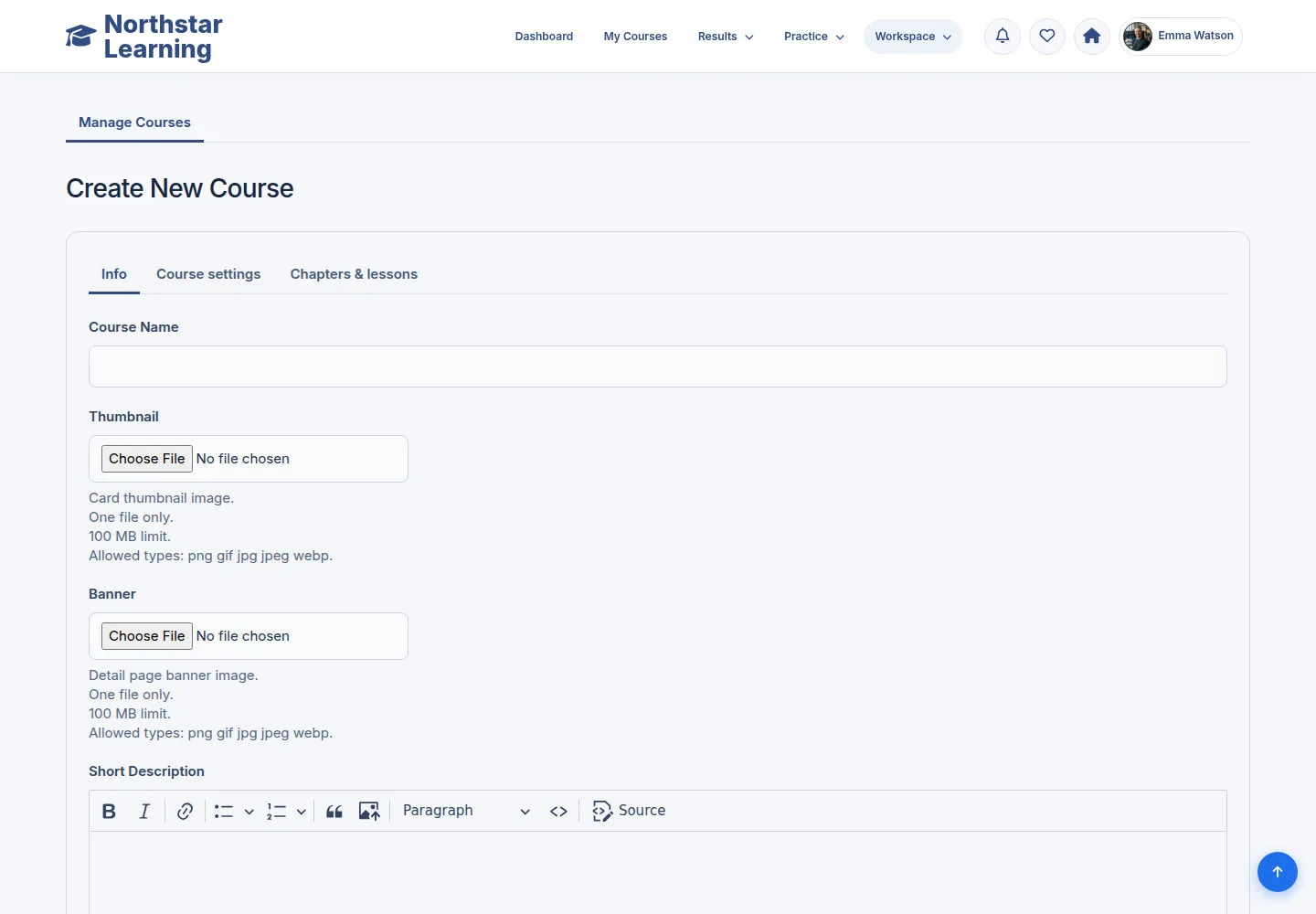Open the Dashboard menu item
This screenshot has width=1316, height=914.
tap(544, 37)
